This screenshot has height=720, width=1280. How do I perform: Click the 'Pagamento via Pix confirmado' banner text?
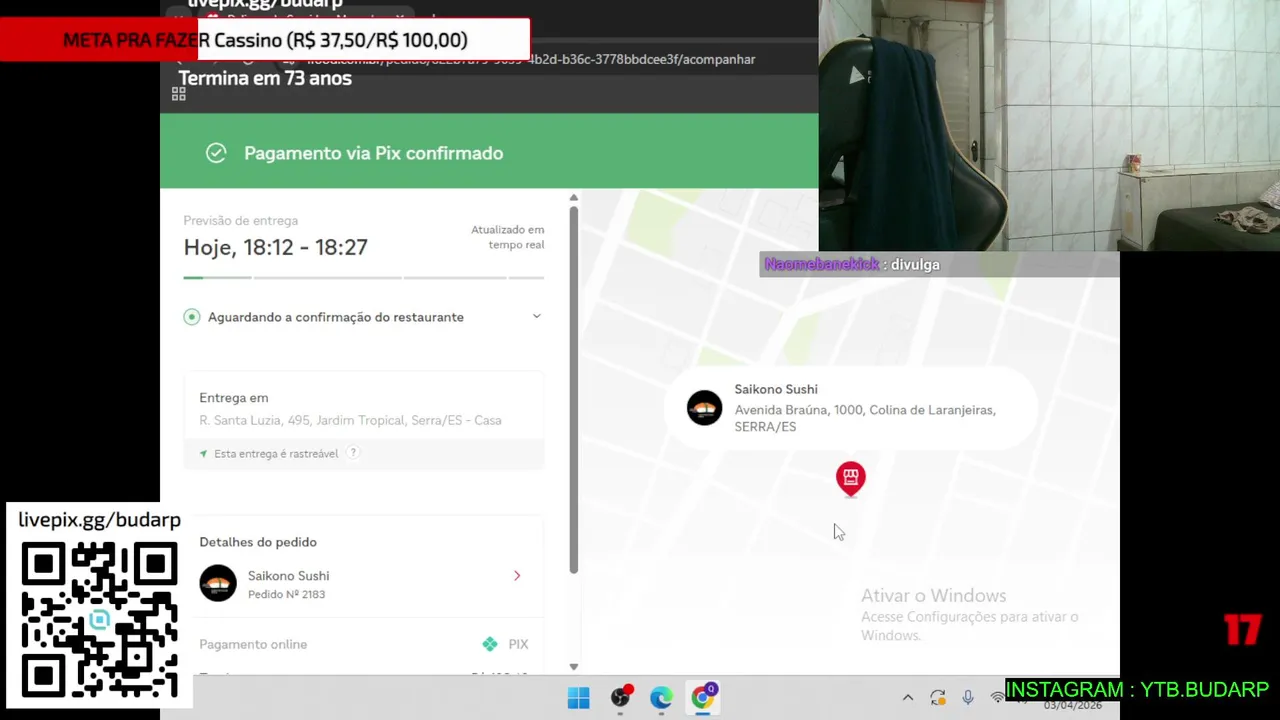coord(373,153)
